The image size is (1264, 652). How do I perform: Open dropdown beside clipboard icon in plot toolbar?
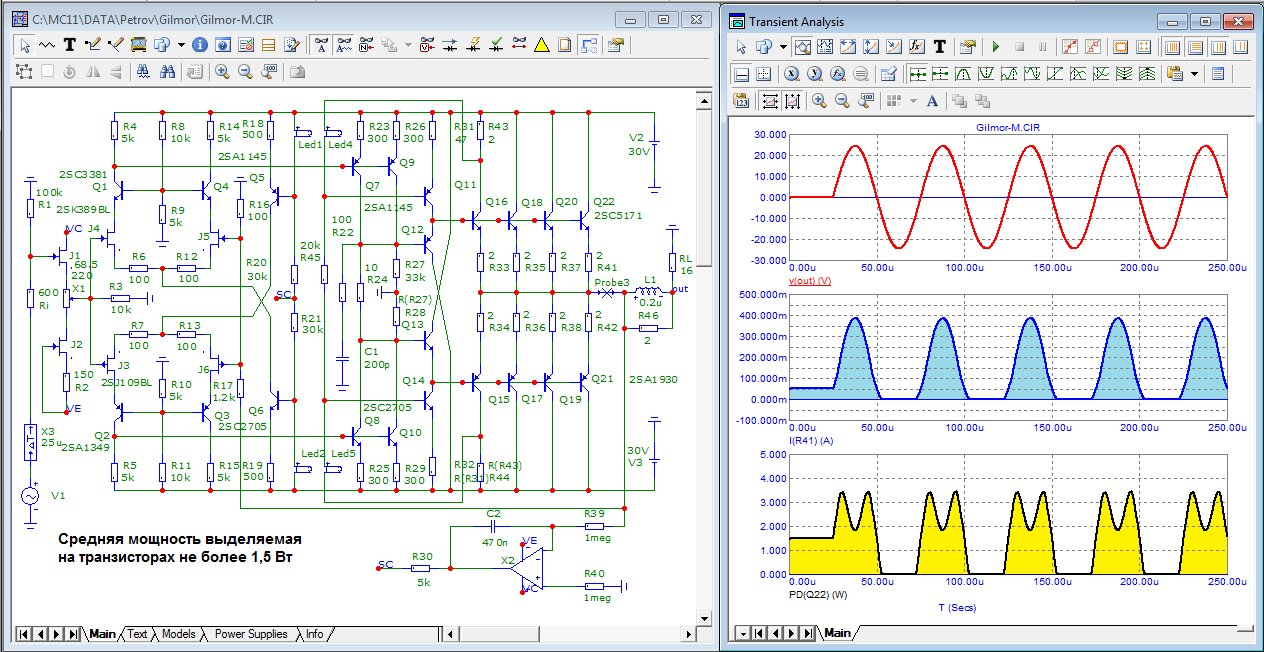(x=1195, y=74)
